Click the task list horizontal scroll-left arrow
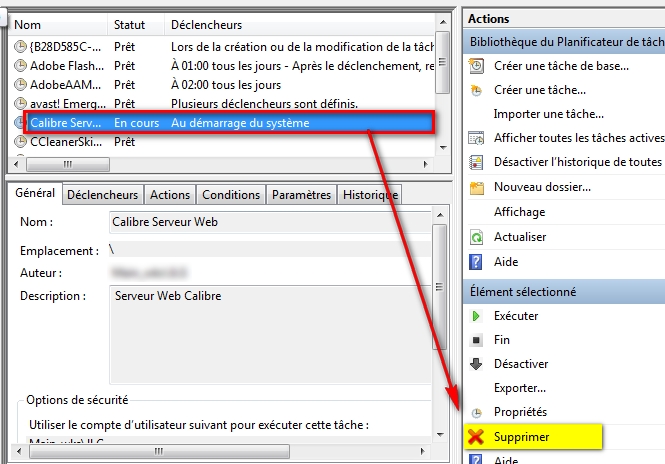The height and width of the screenshot is (464, 665). [17, 164]
